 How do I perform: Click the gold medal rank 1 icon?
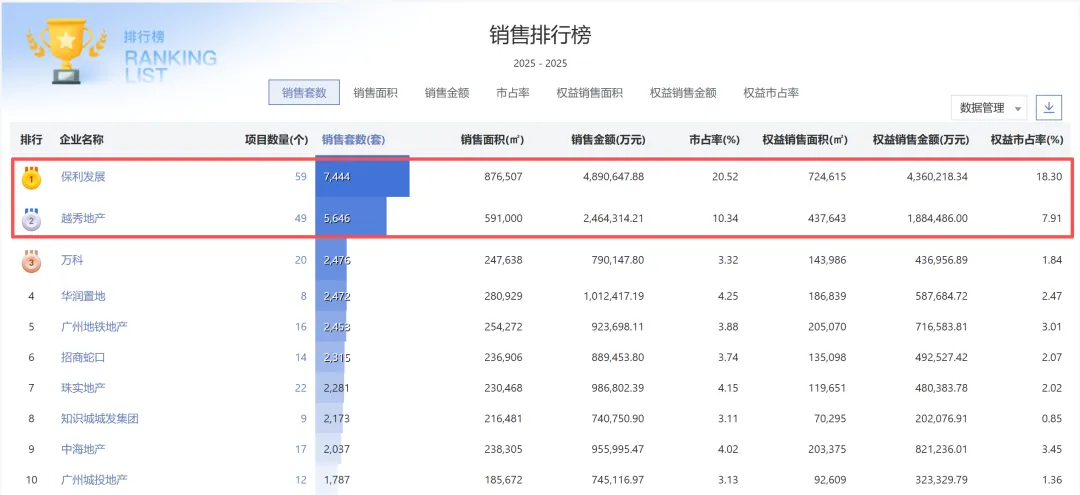31,178
